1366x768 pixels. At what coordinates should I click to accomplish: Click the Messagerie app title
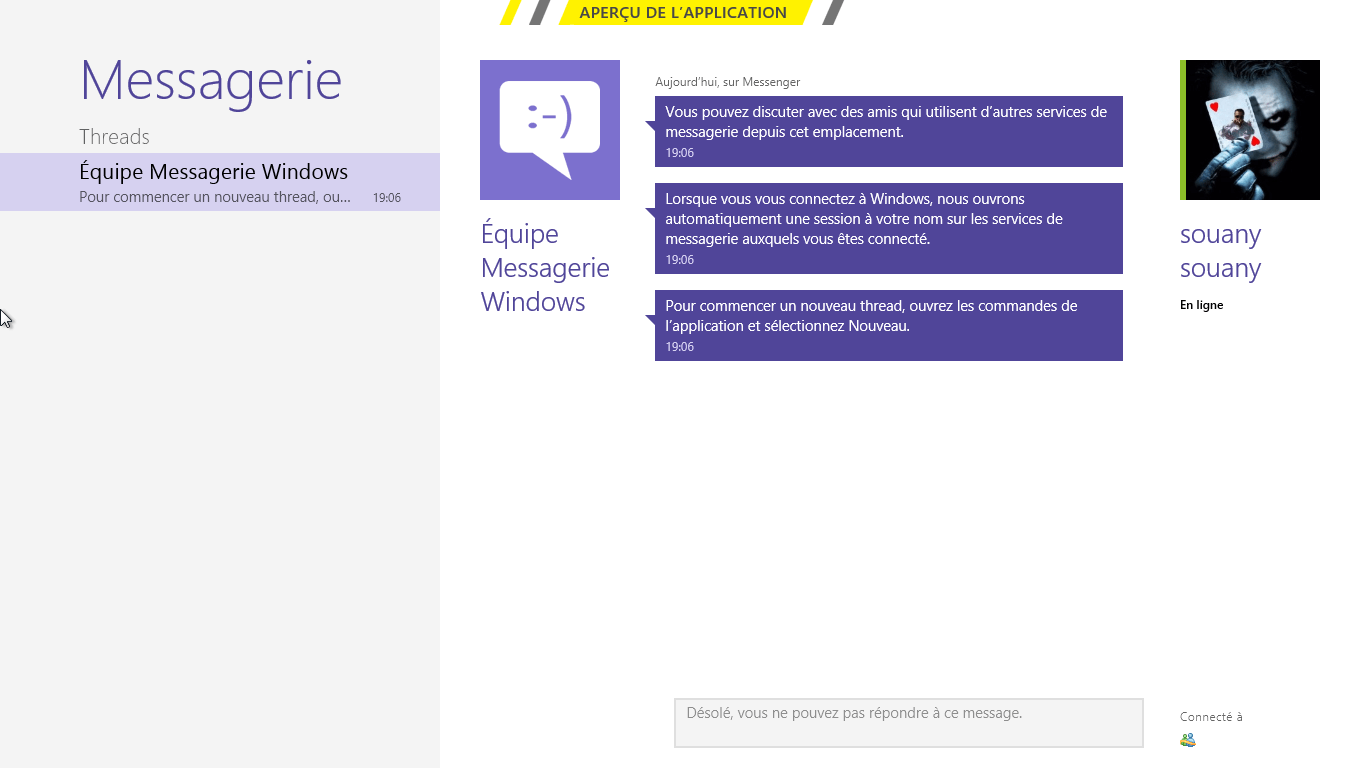point(211,80)
